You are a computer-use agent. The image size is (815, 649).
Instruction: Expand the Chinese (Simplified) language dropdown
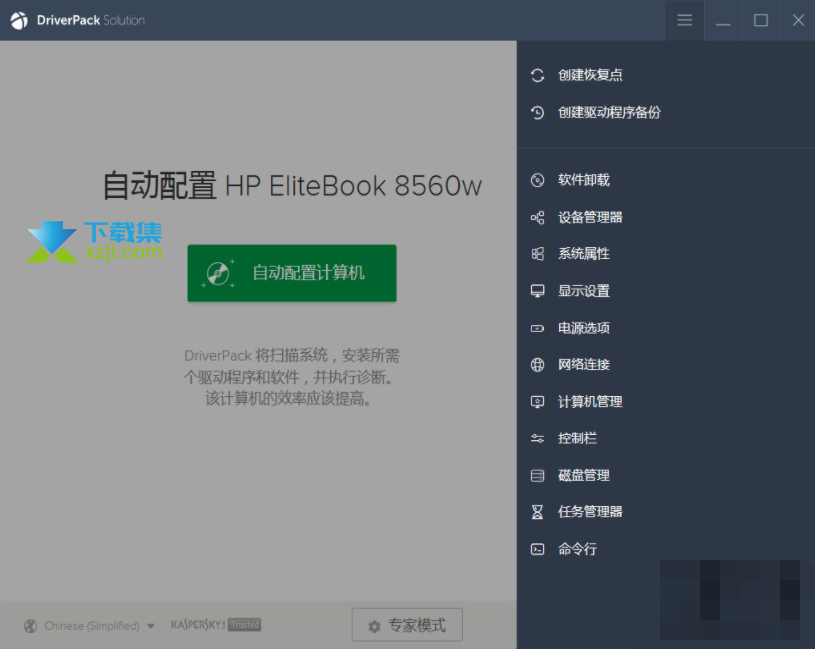(89, 626)
